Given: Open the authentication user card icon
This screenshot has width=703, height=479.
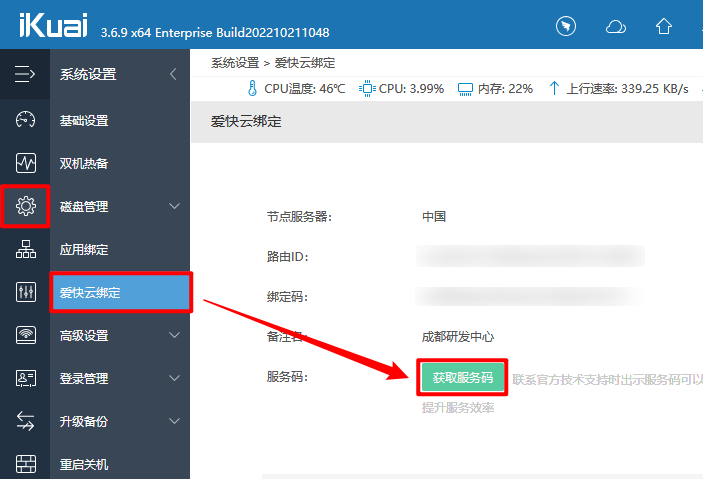Looking at the screenshot, I should pos(26,378).
